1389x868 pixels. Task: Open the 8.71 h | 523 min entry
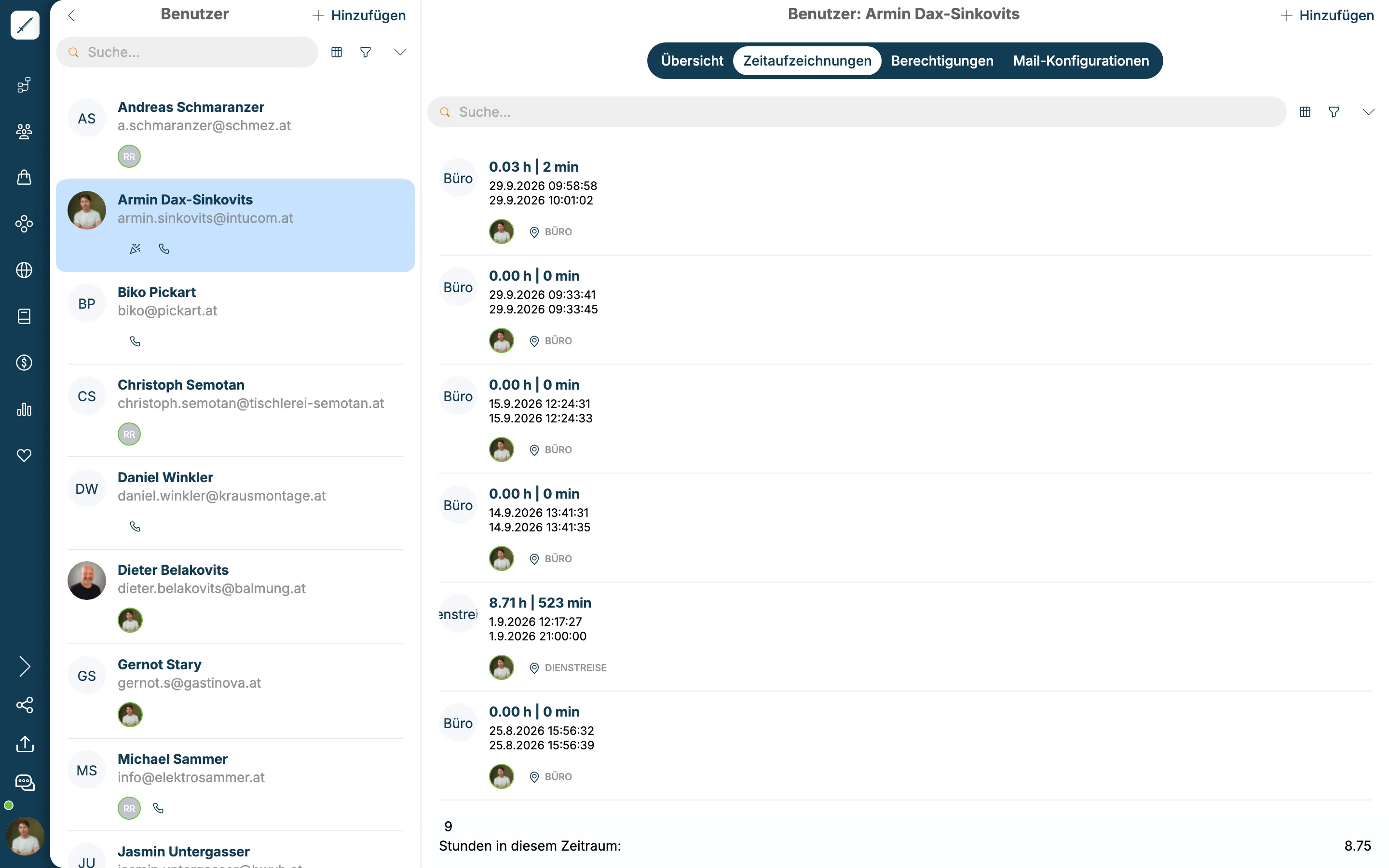tap(905, 637)
